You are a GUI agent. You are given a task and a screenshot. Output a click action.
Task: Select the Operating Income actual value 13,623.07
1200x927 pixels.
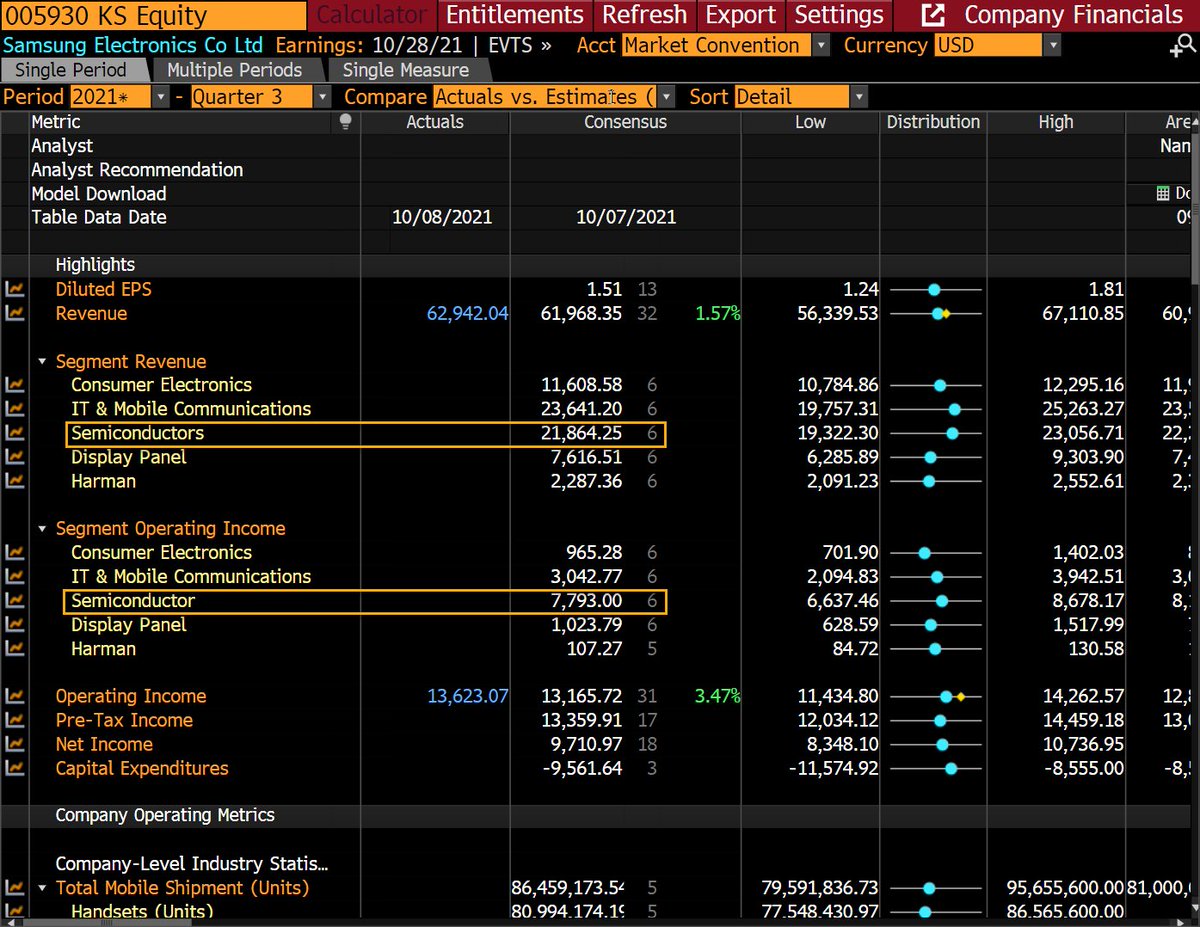467,696
